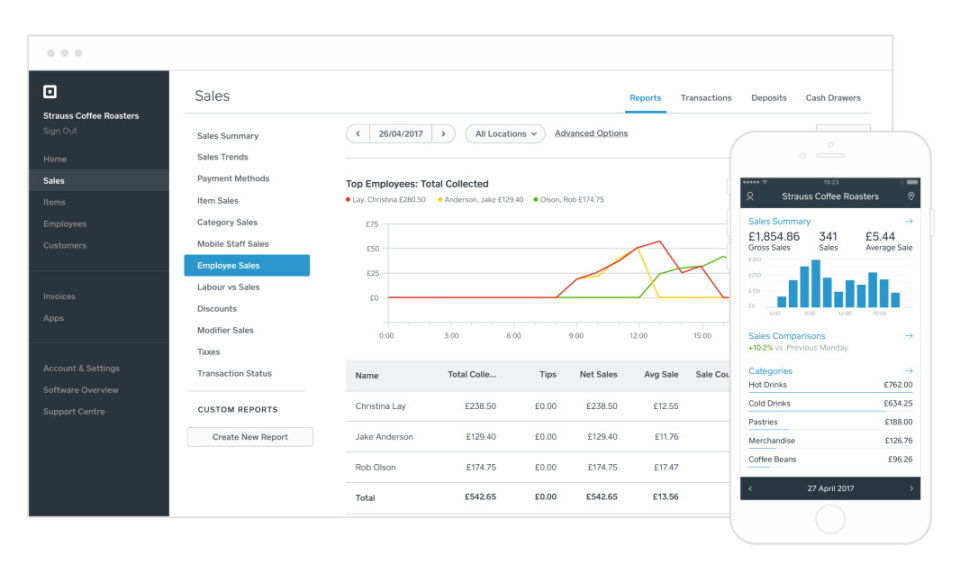Tap the profile icon on phone header
The height and width of the screenshot is (574, 960).
[750, 196]
